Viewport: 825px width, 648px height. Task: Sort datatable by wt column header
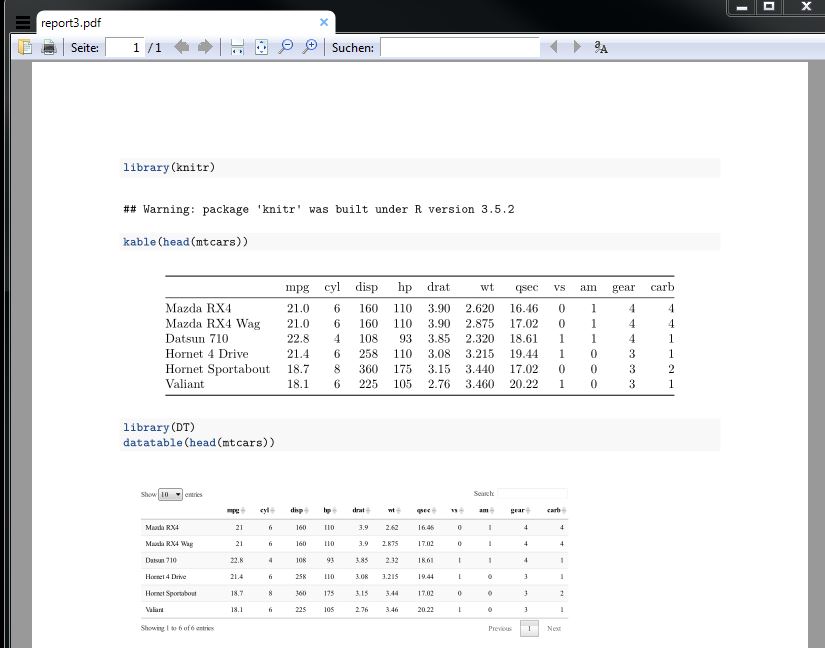pyautogui.click(x=392, y=510)
